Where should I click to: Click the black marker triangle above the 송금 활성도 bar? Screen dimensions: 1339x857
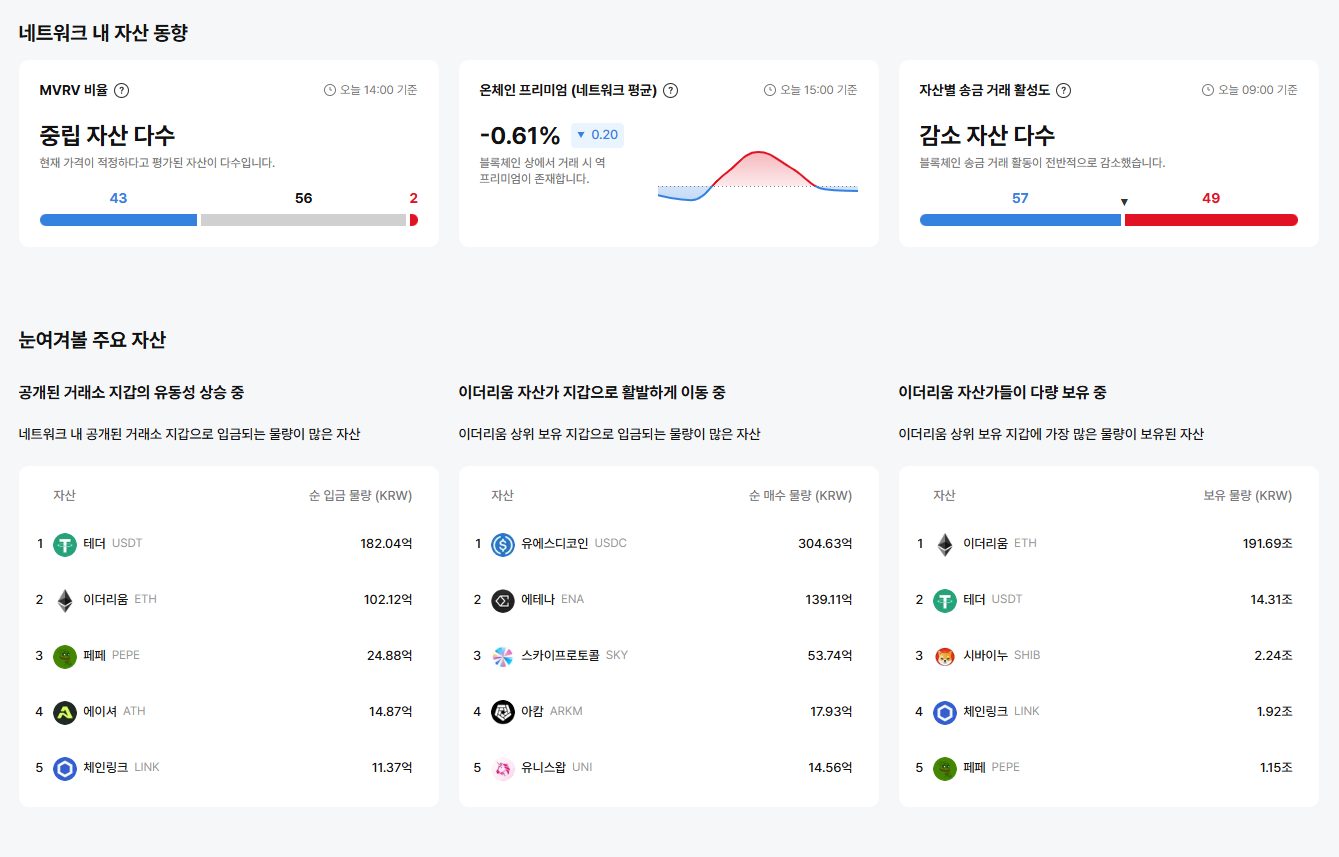[x=1124, y=202]
